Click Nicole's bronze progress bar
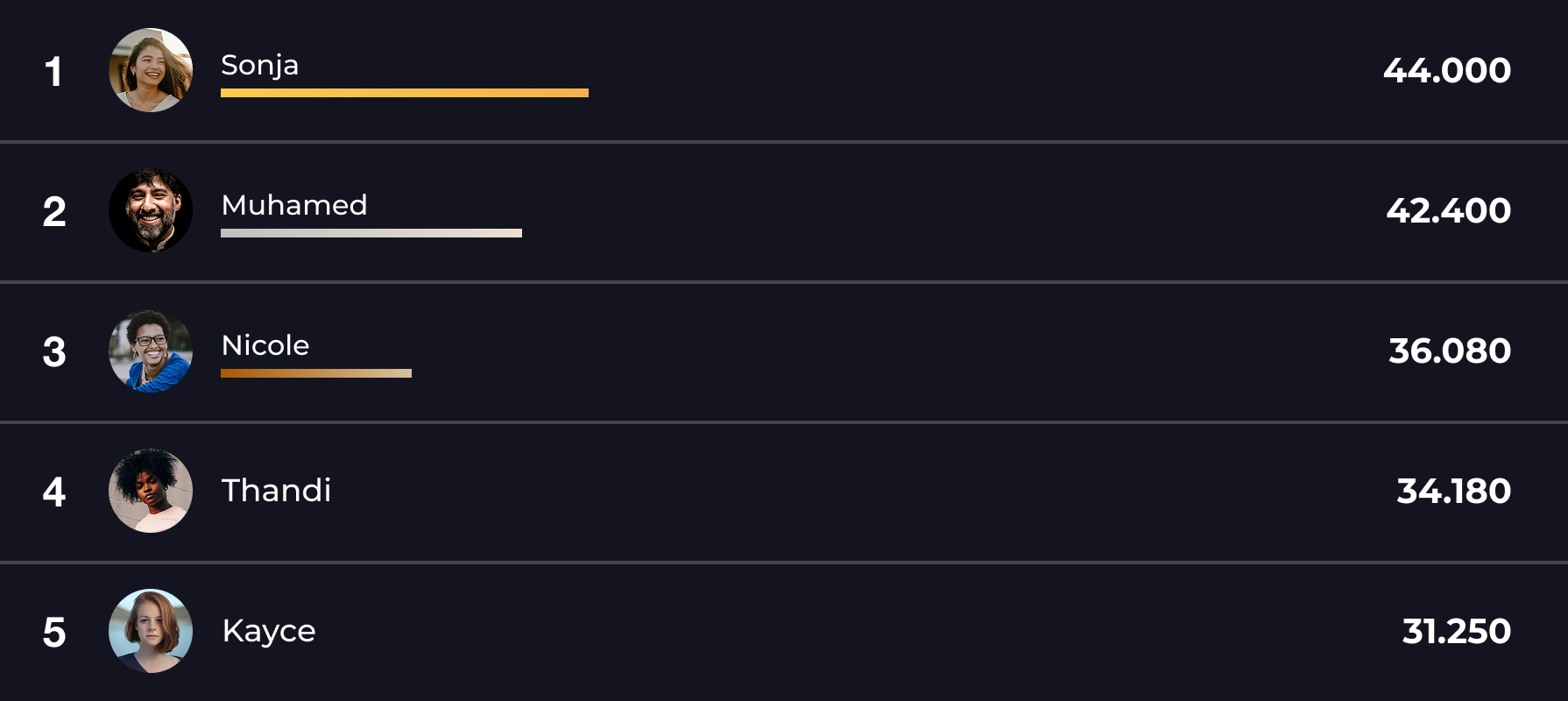Image resolution: width=1568 pixels, height=701 pixels. 315,373
